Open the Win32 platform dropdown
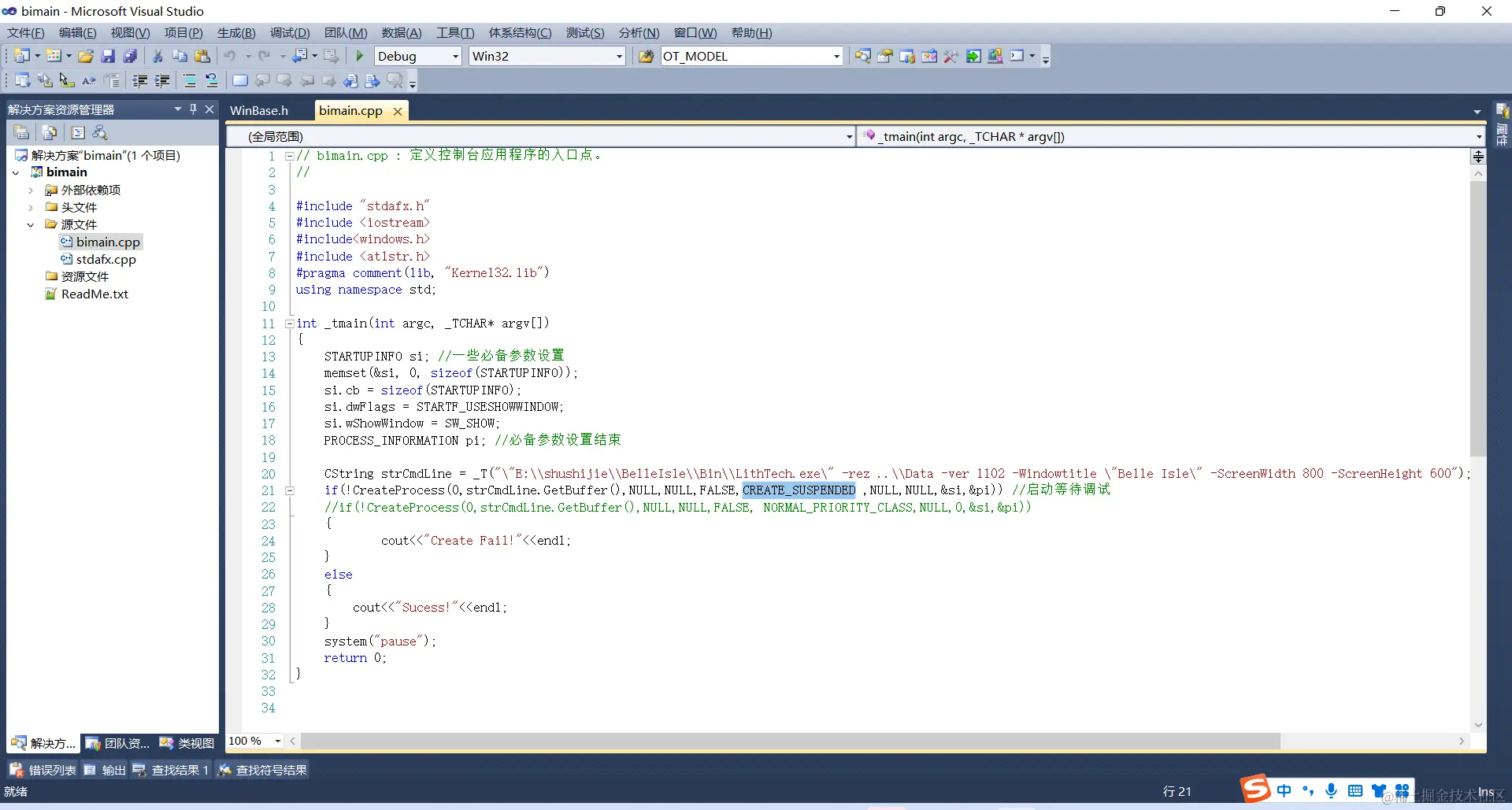Image resolution: width=1512 pixels, height=810 pixels. point(619,56)
